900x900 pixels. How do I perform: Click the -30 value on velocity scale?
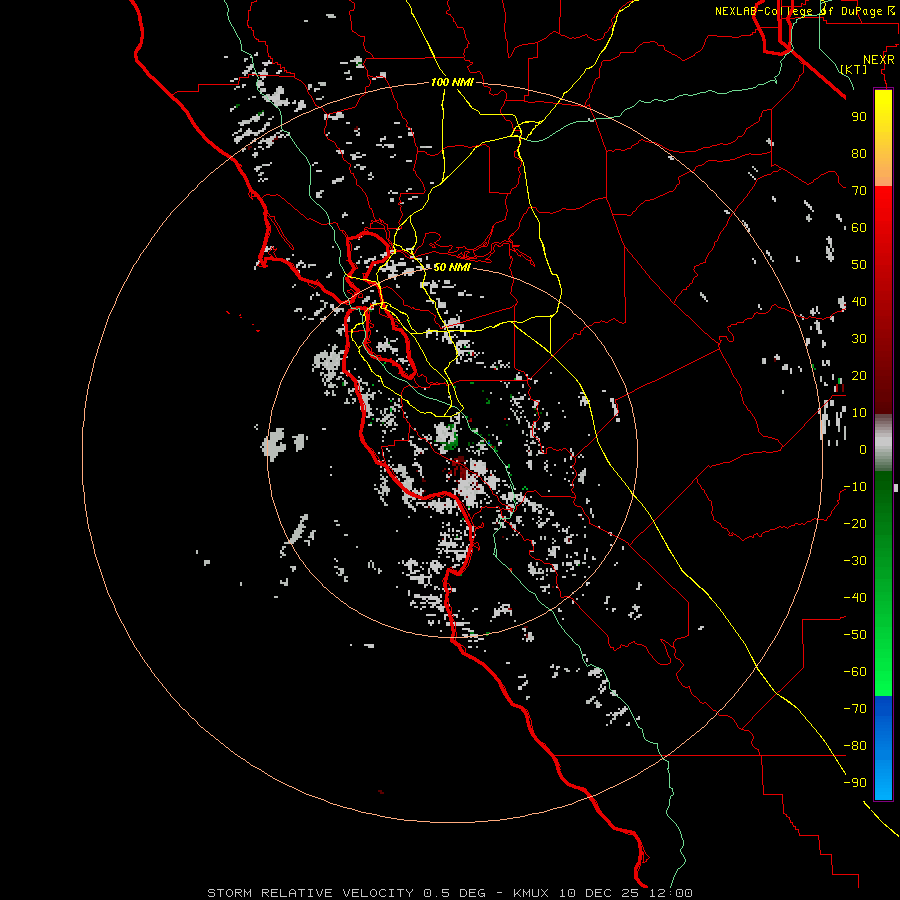tap(855, 561)
